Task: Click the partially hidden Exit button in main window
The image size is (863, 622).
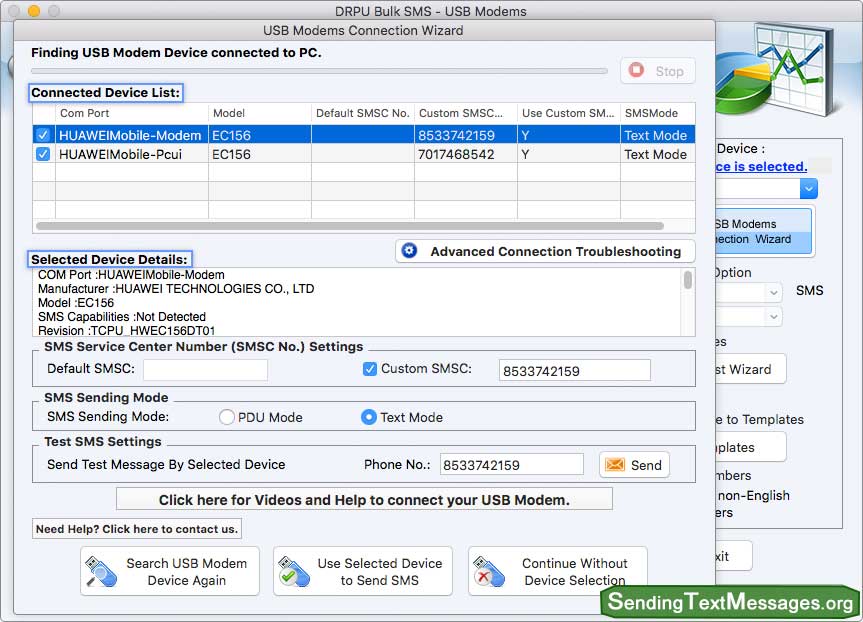Action: point(734,556)
